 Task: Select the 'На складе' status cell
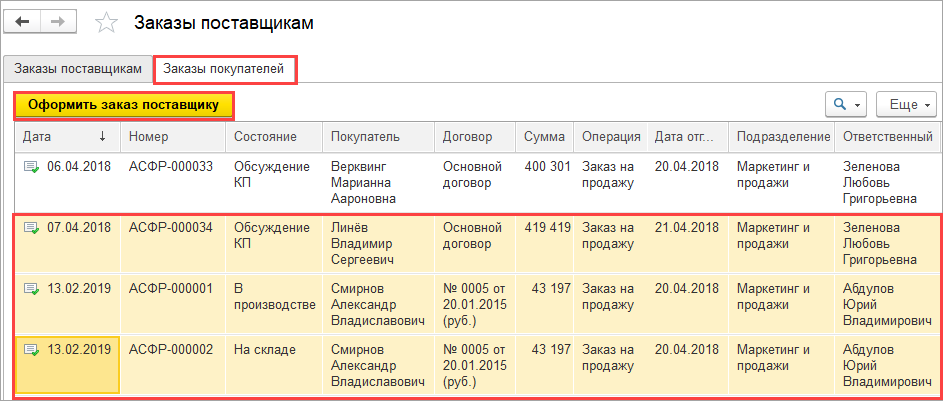[264, 350]
